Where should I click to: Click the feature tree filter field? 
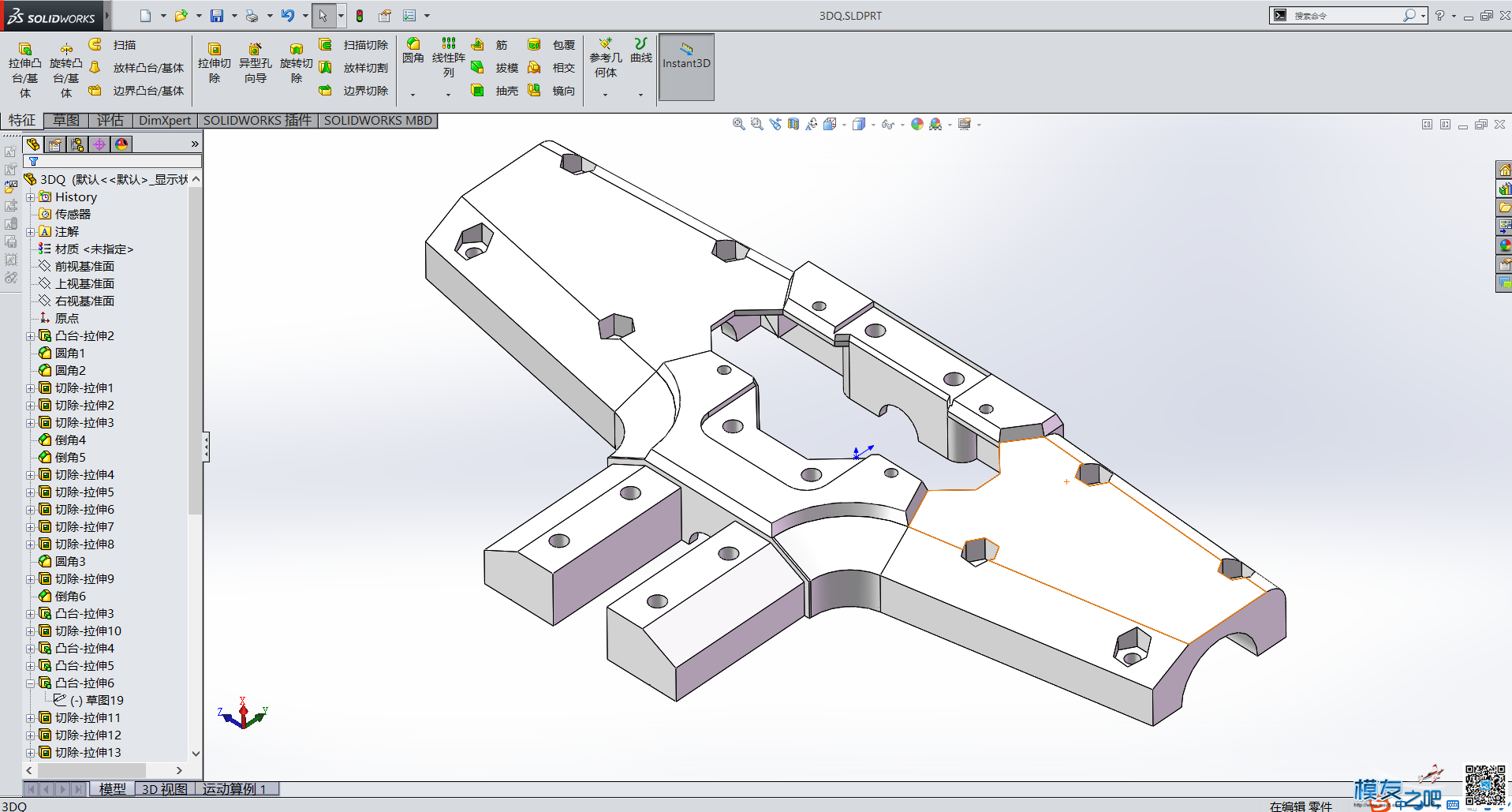click(113, 161)
